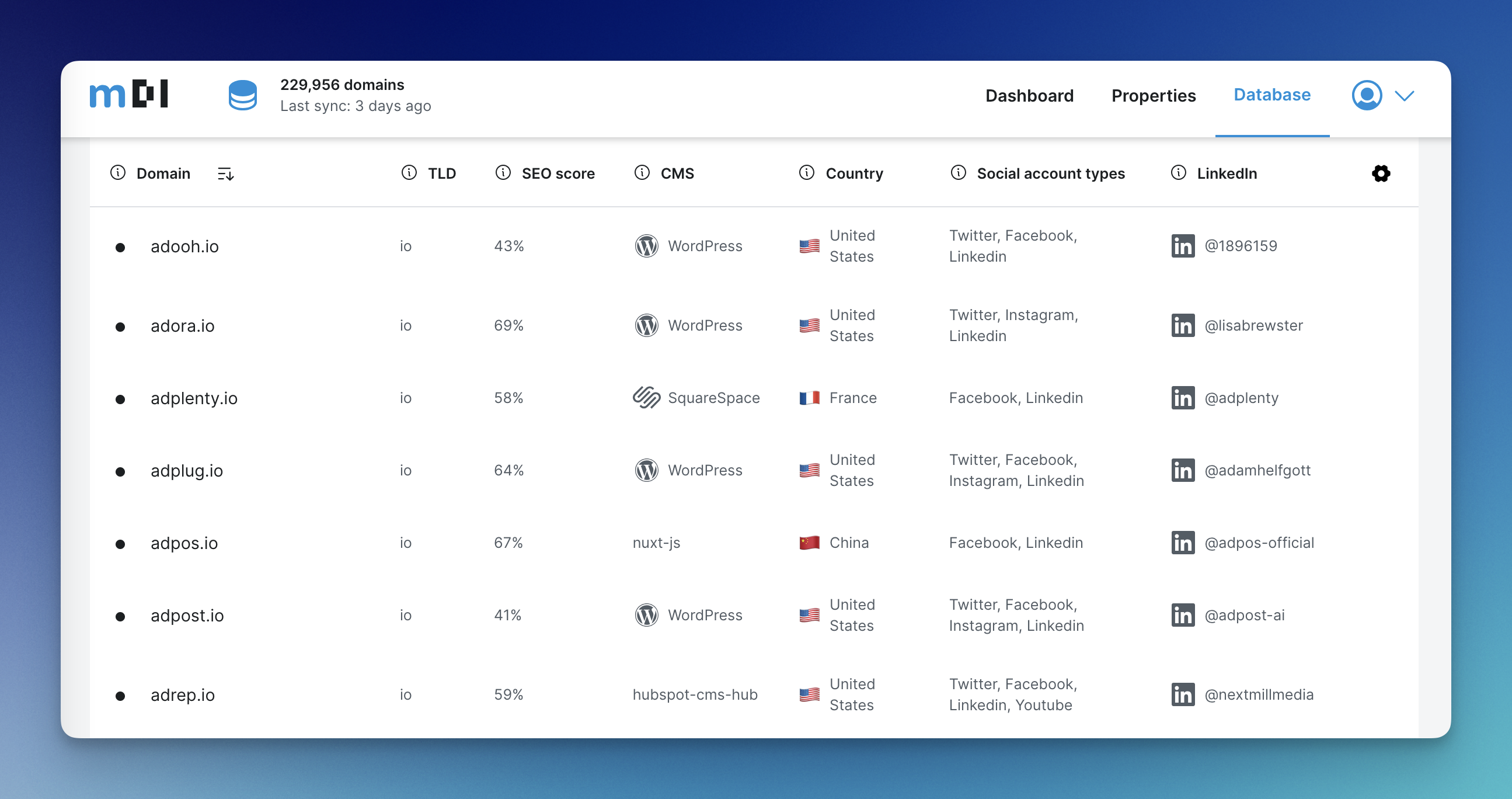The image size is (1512, 799).
Task: Click the blue database stack icon
Action: coord(242,95)
